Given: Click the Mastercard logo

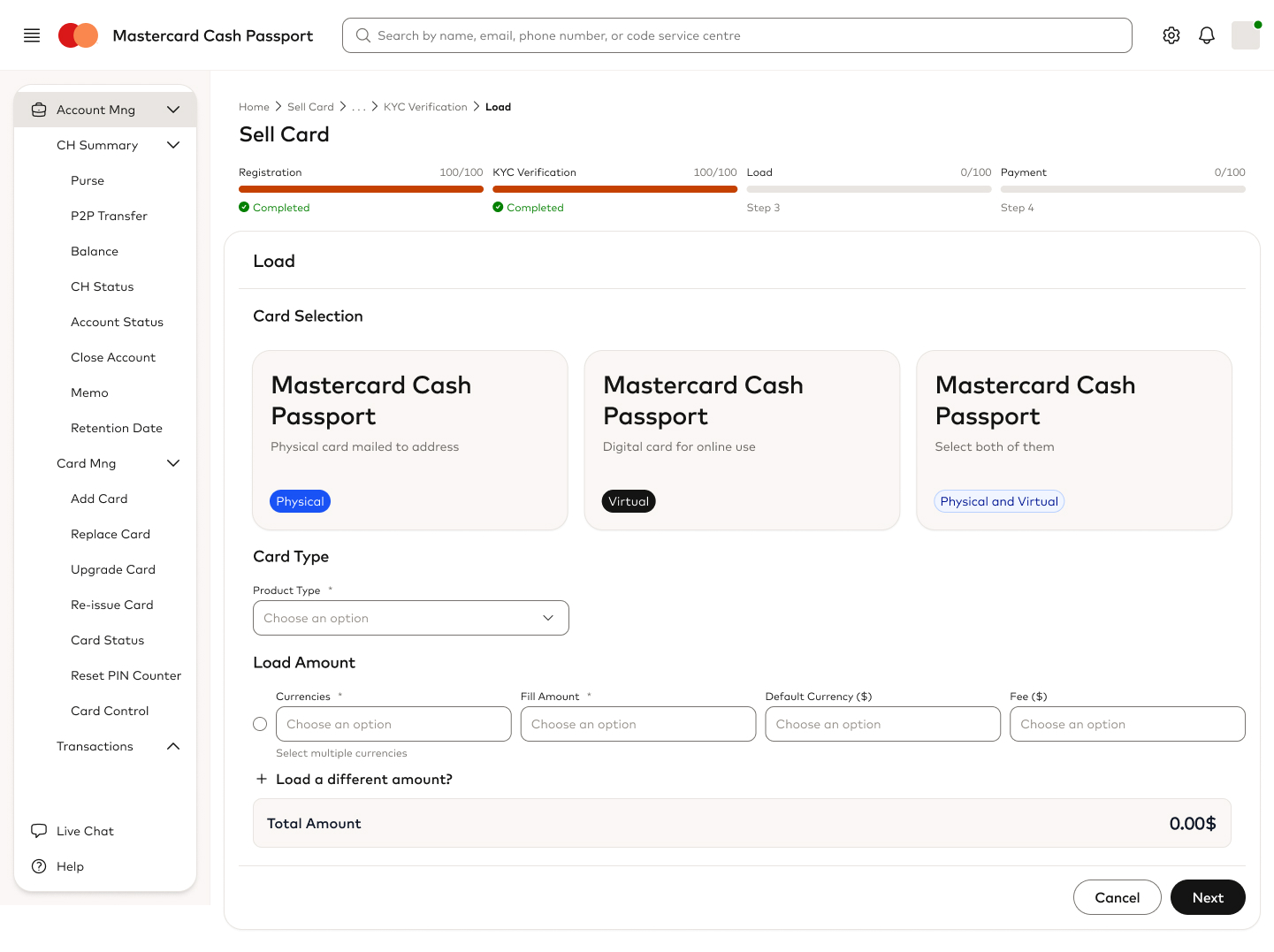Looking at the screenshot, I should click(78, 35).
